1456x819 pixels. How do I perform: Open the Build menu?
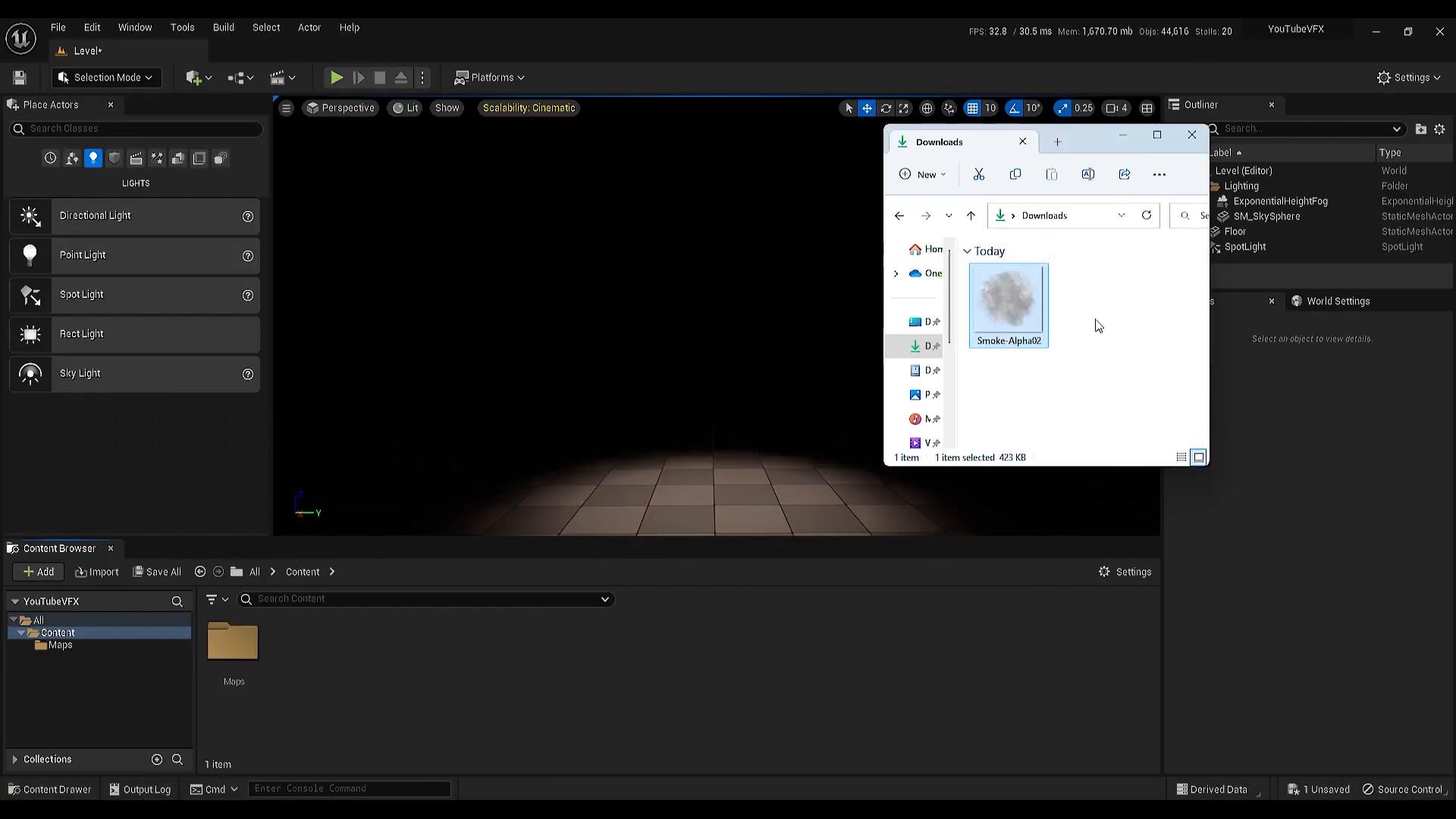point(223,27)
